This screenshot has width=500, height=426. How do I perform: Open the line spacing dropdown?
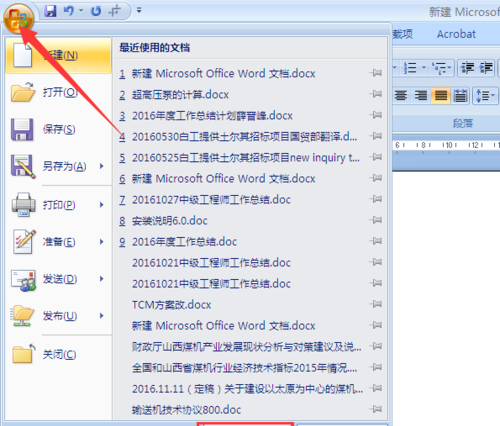485,96
